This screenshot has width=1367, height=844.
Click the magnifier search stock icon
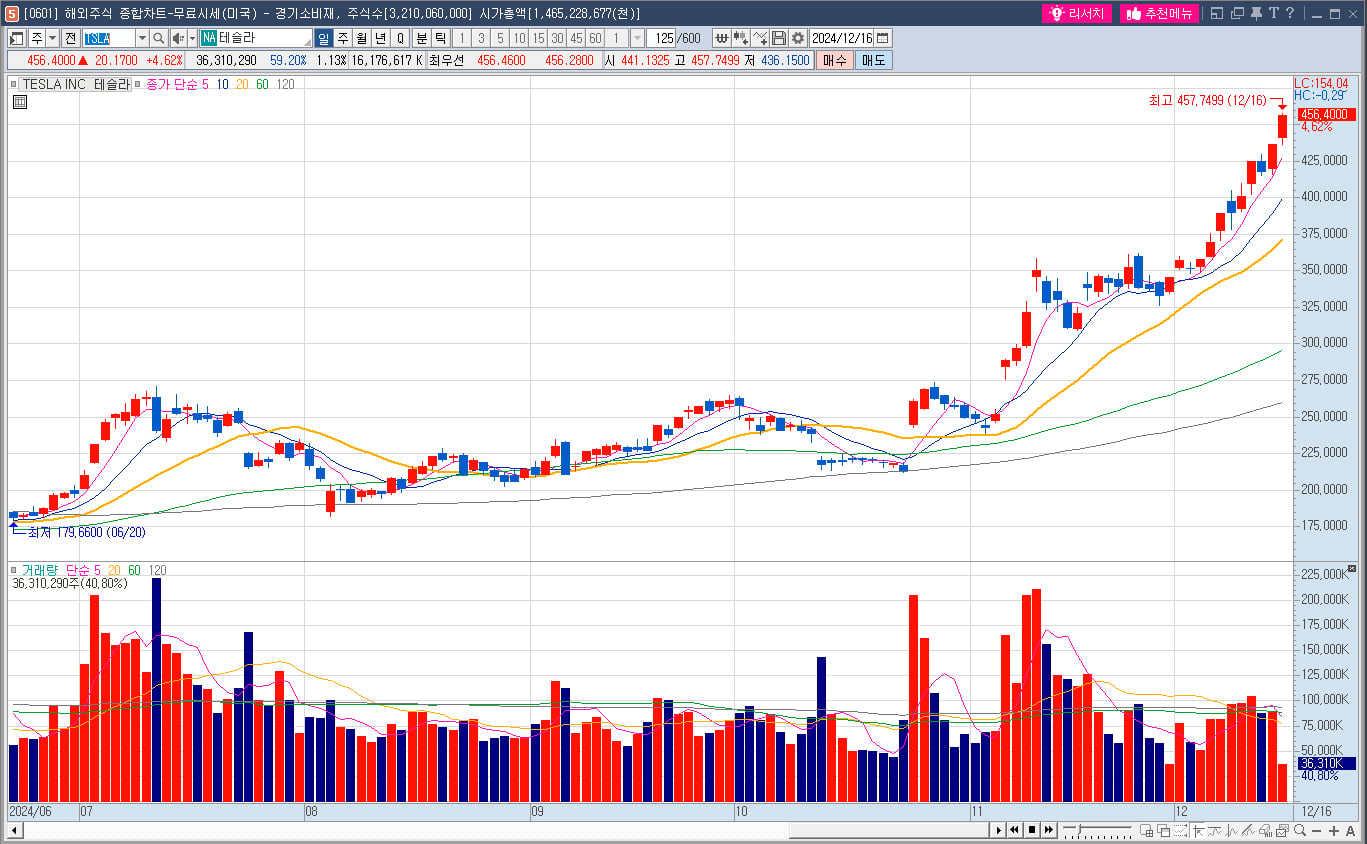coord(159,38)
